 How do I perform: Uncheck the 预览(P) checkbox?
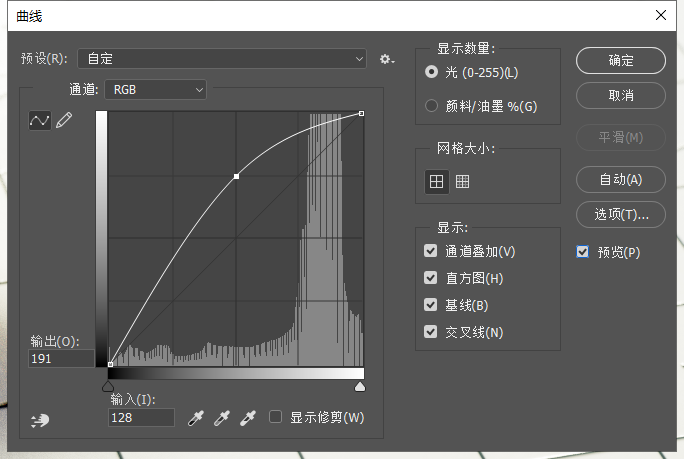coord(582,251)
